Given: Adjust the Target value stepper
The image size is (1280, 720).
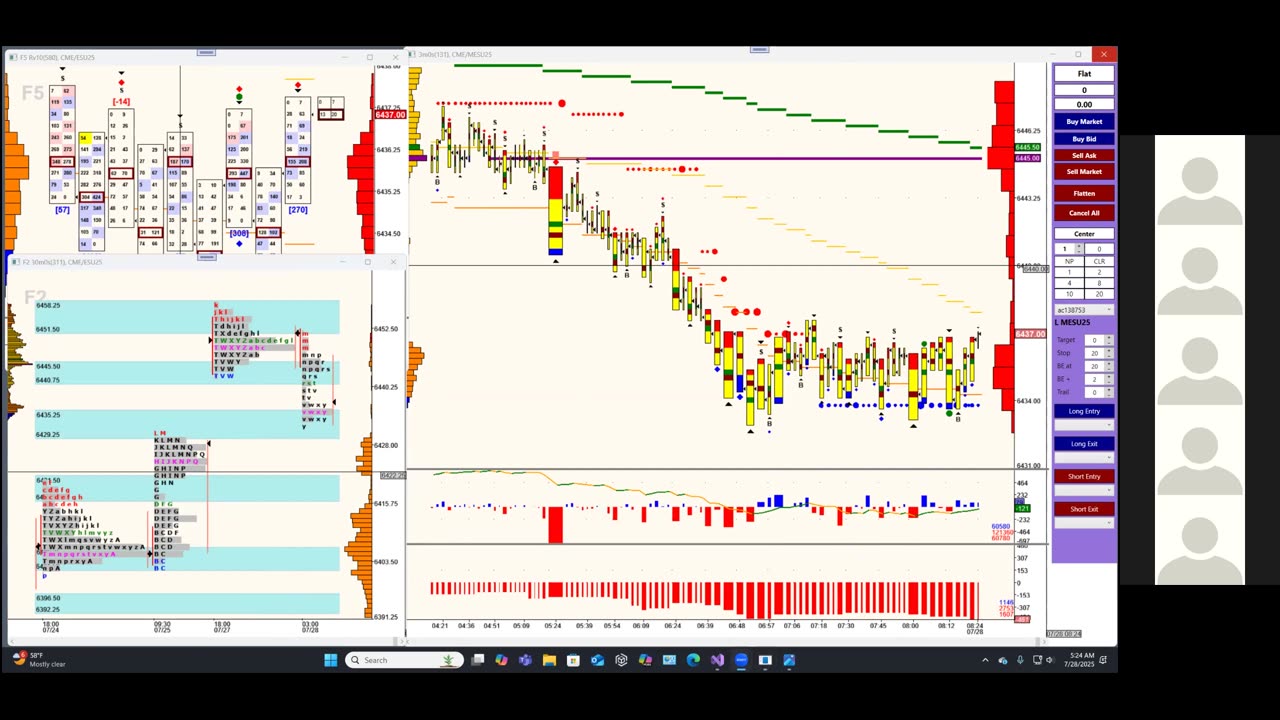Looking at the screenshot, I should pyautogui.click(x=1109, y=340).
